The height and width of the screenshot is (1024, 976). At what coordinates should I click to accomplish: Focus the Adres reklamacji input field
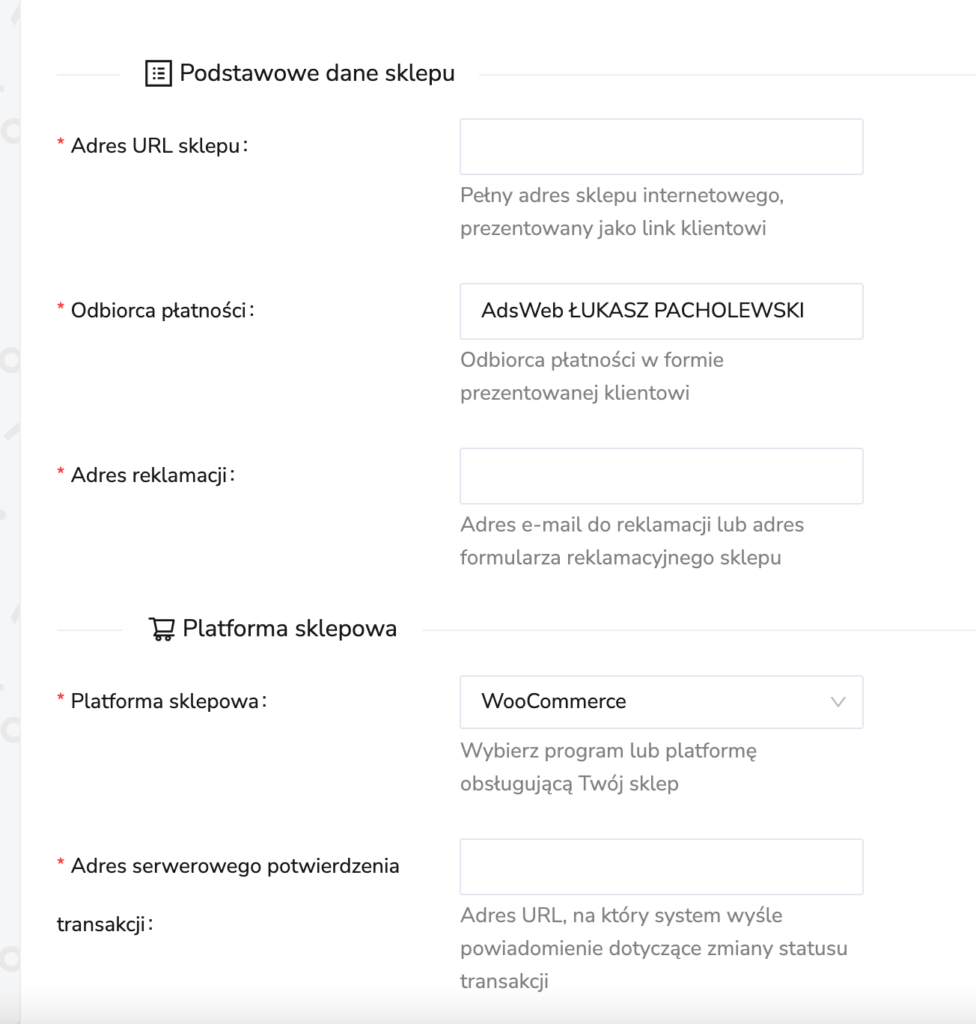click(x=661, y=476)
